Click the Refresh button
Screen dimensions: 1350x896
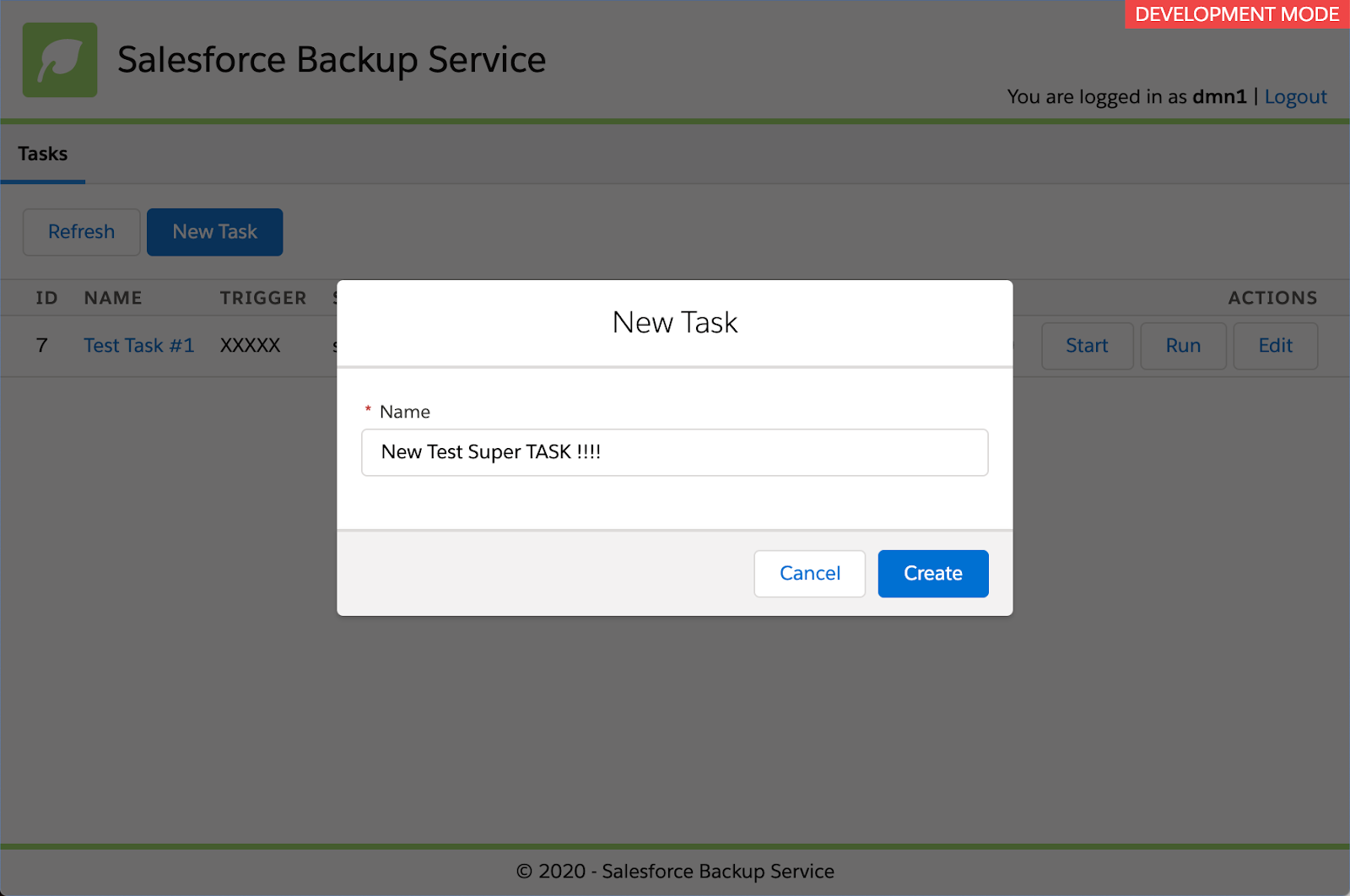point(81,232)
